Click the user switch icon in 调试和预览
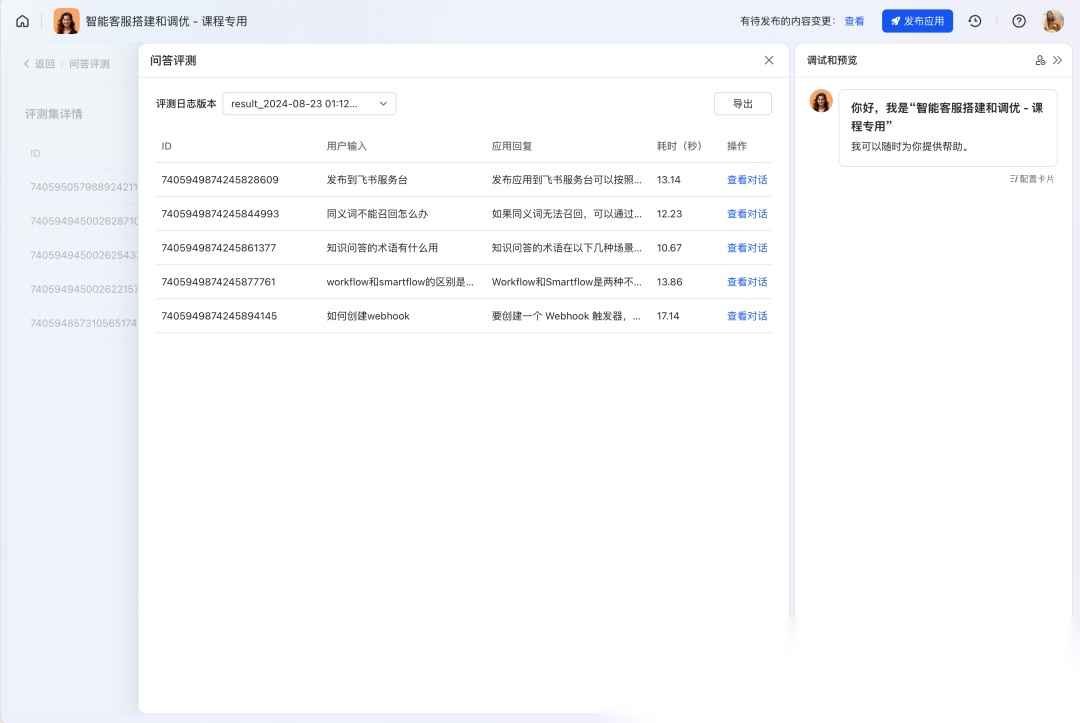 click(x=1040, y=61)
